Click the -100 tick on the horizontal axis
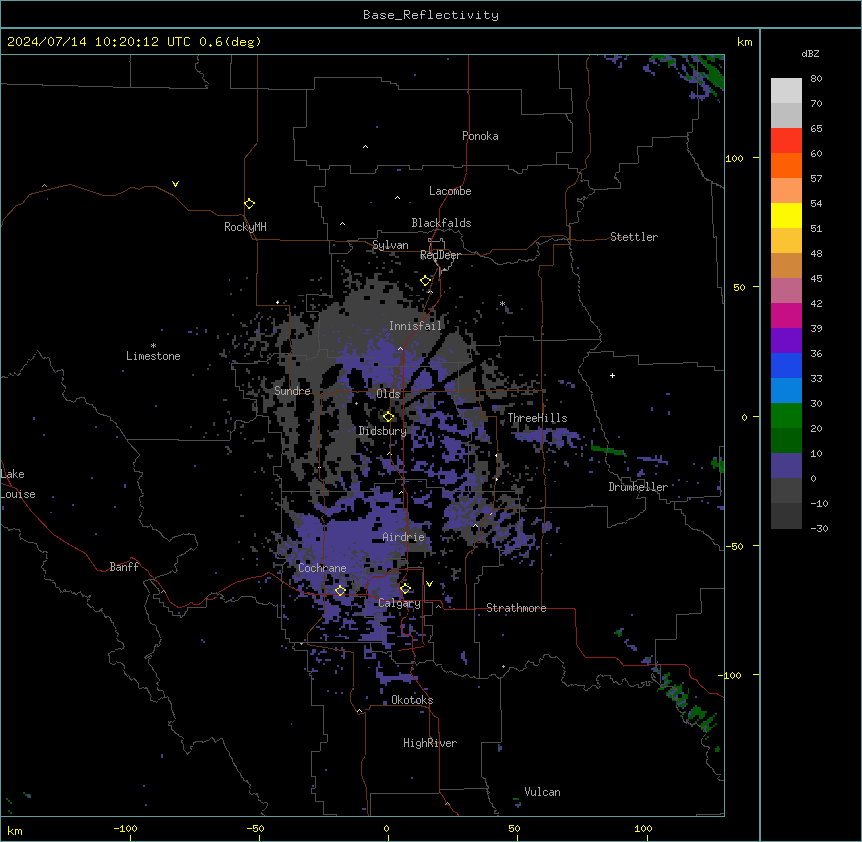This screenshot has height=842, width=862. click(x=125, y=828)
